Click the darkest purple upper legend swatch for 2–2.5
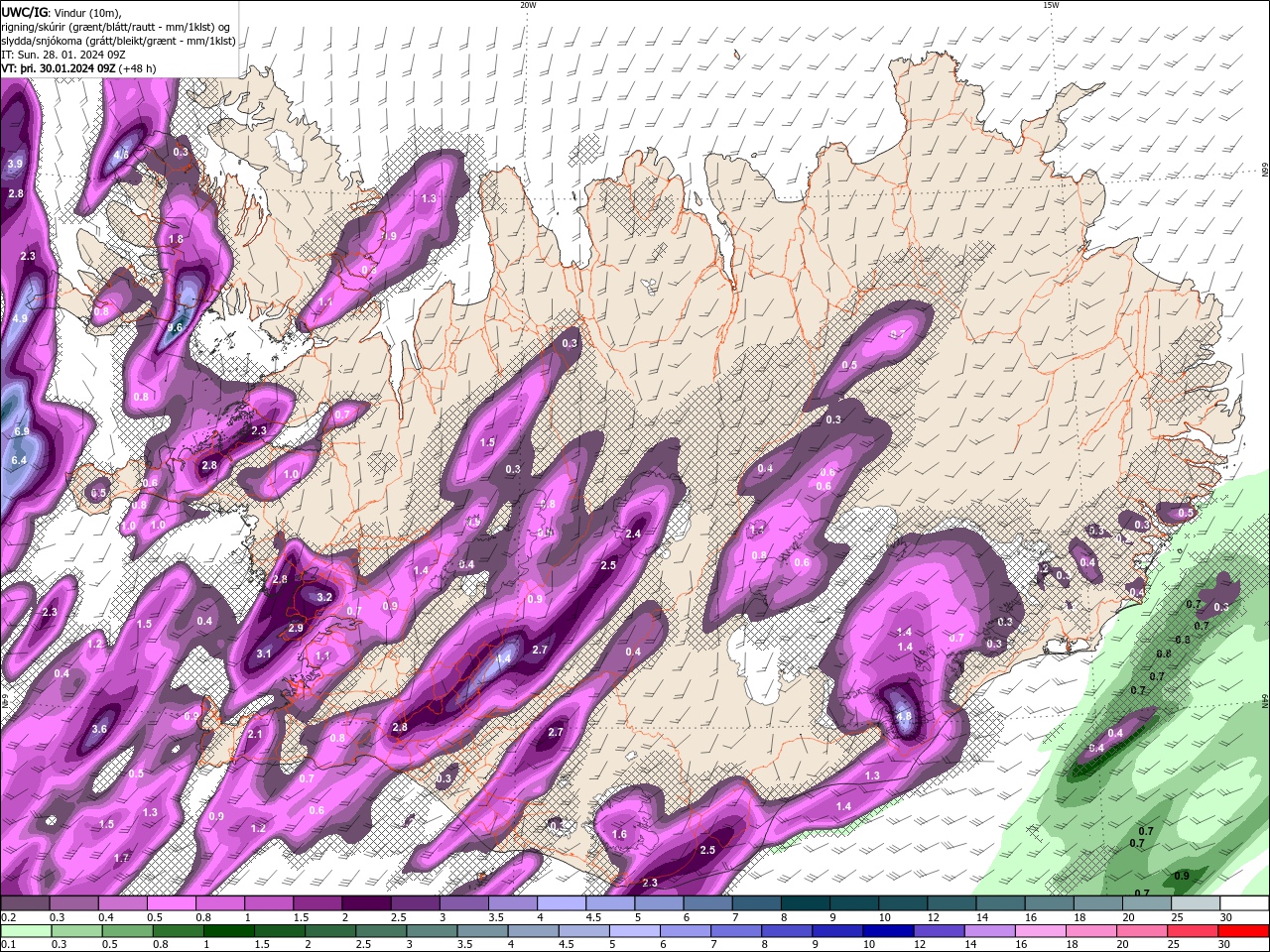 click(x=366, y=903)
